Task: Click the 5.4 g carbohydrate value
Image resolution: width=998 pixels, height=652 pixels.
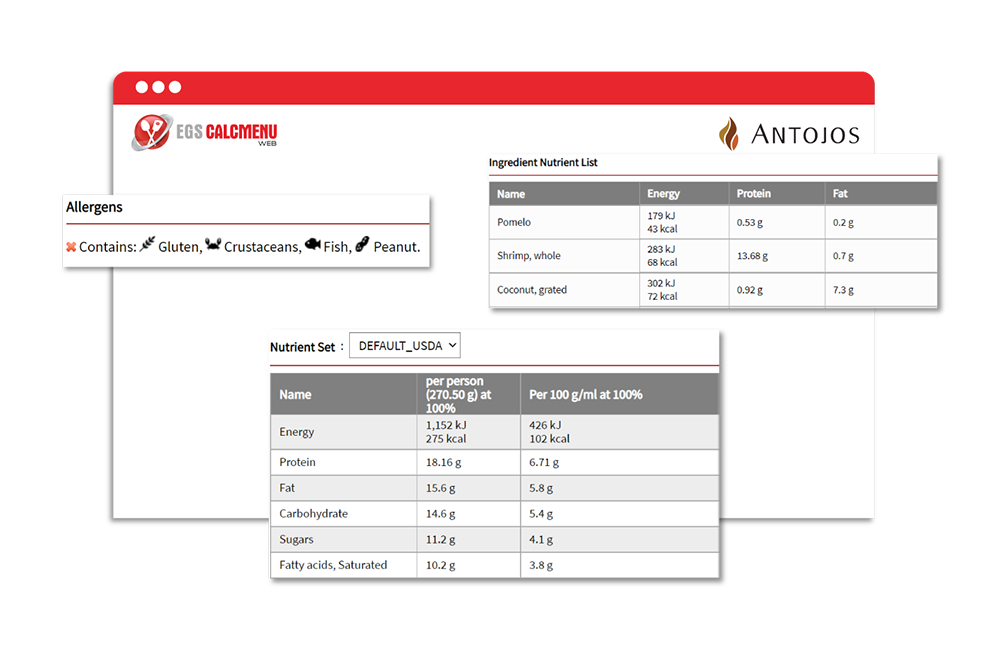Action: point(541,514)
